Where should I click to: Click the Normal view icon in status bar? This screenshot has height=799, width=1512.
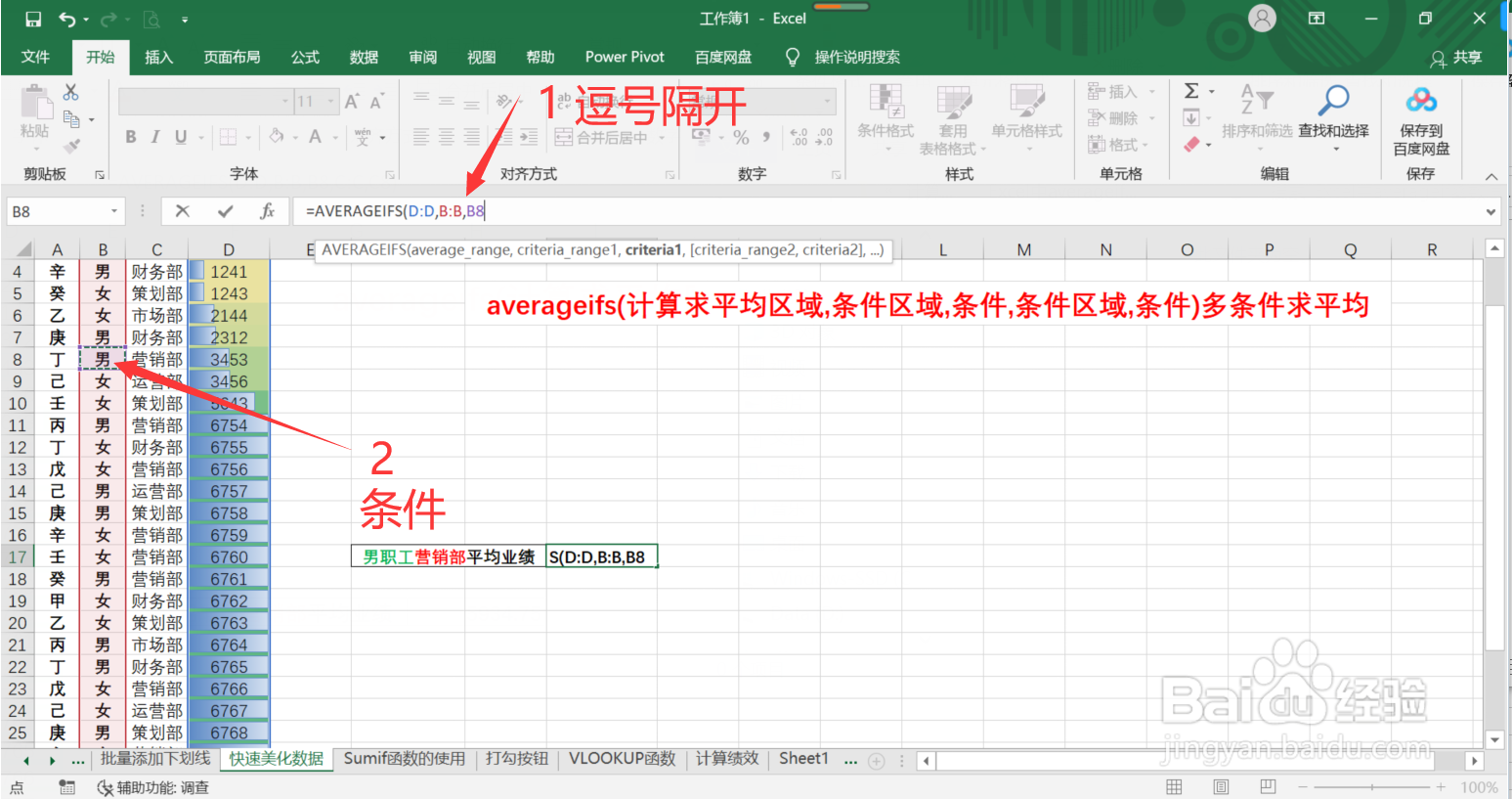(1175, 786)
